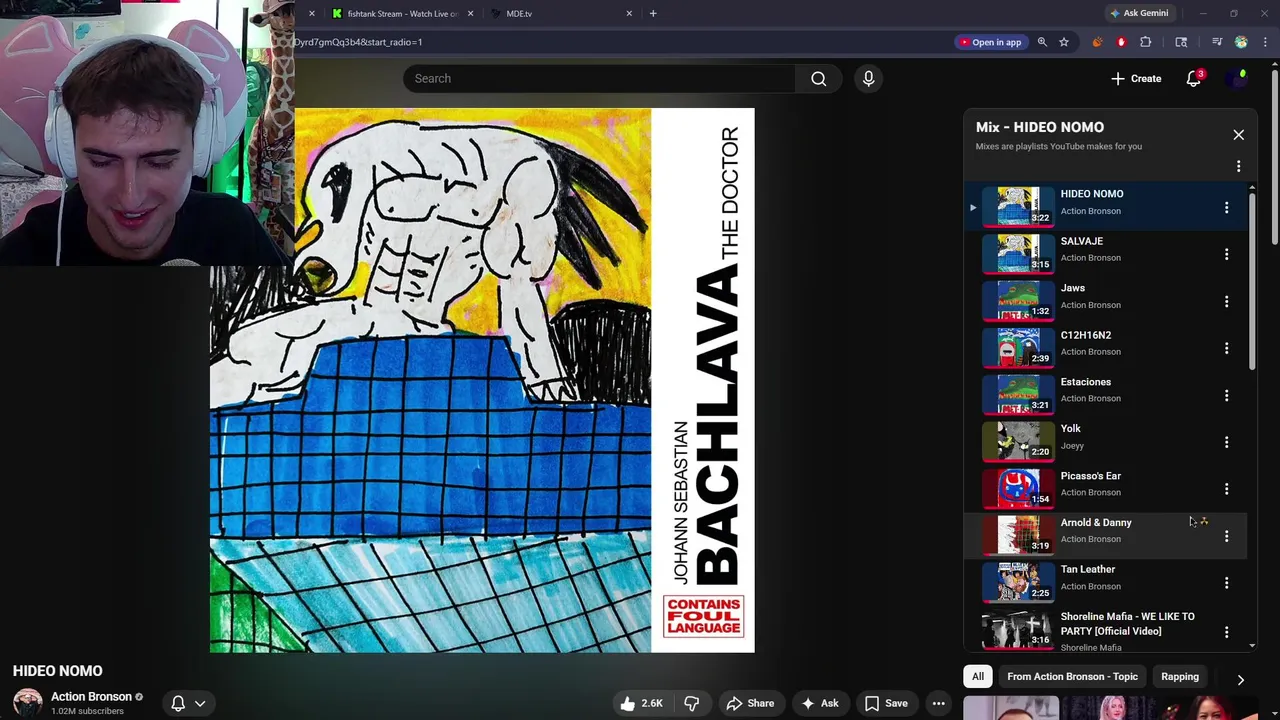Screen dimensions: 1280x720
Task: Open options for HIDEO NOMO playlist item
Action: [1226, 208]
